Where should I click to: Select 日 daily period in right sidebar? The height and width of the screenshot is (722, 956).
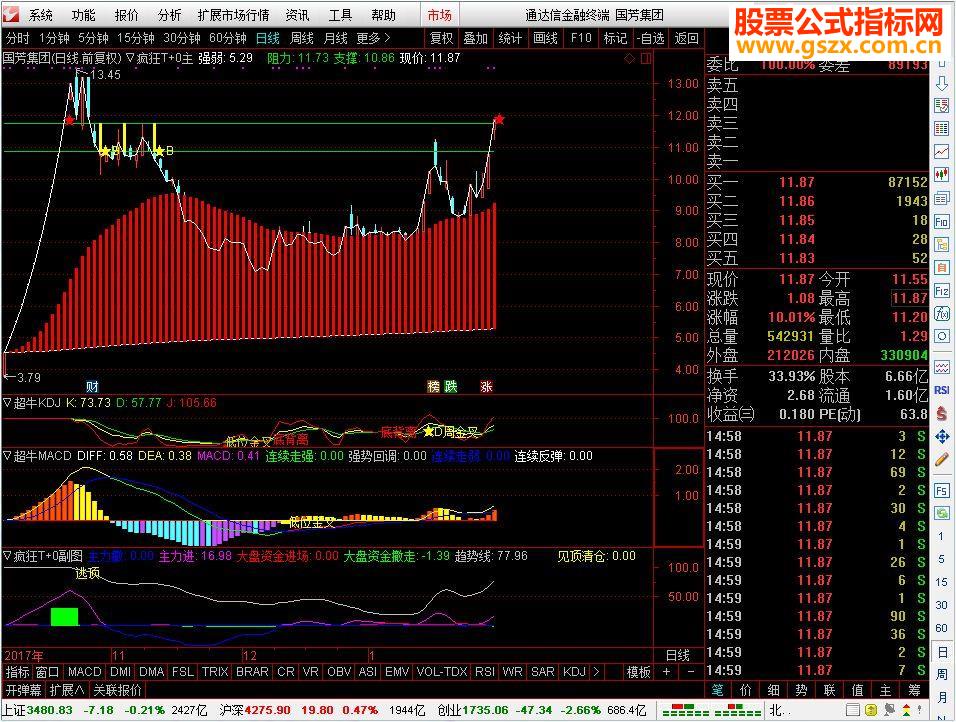pos(942,651)
